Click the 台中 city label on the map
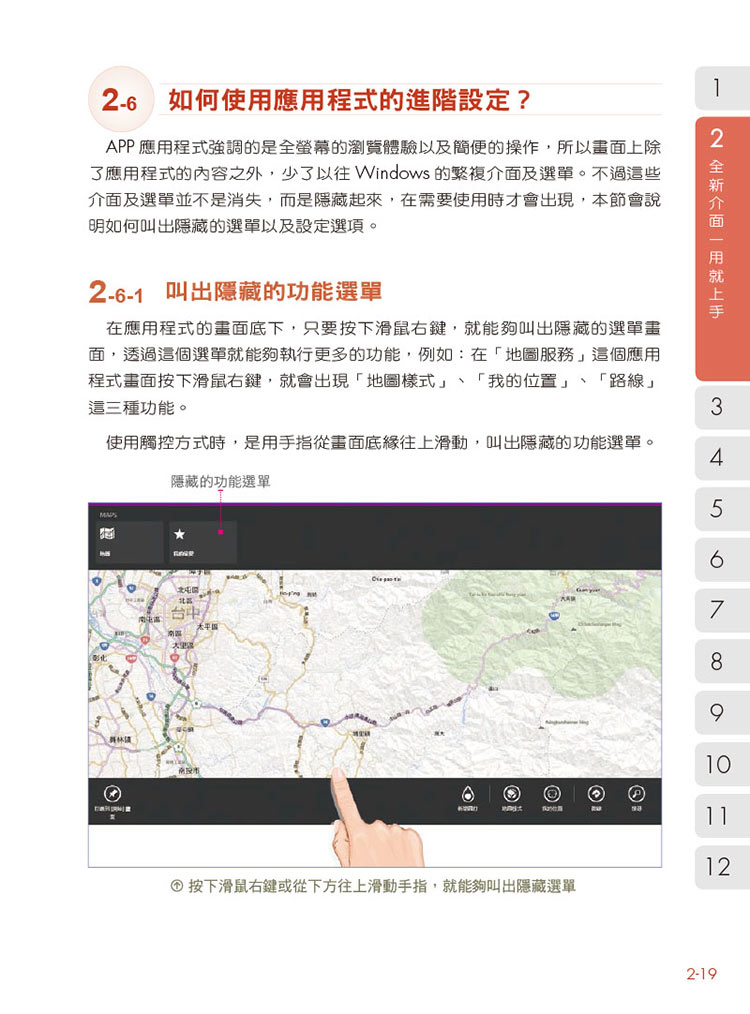 click(x=186, y=612)
